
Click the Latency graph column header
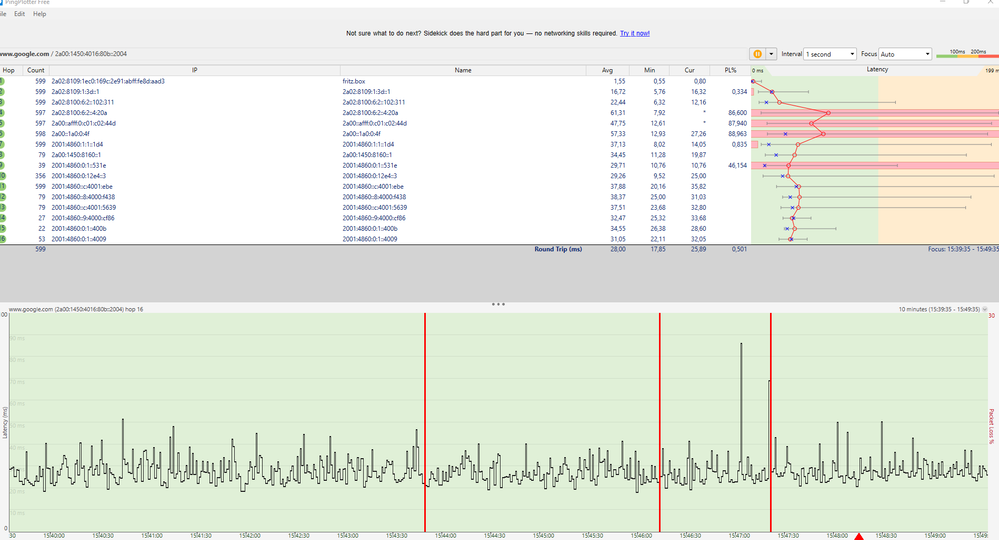[877, 70]
